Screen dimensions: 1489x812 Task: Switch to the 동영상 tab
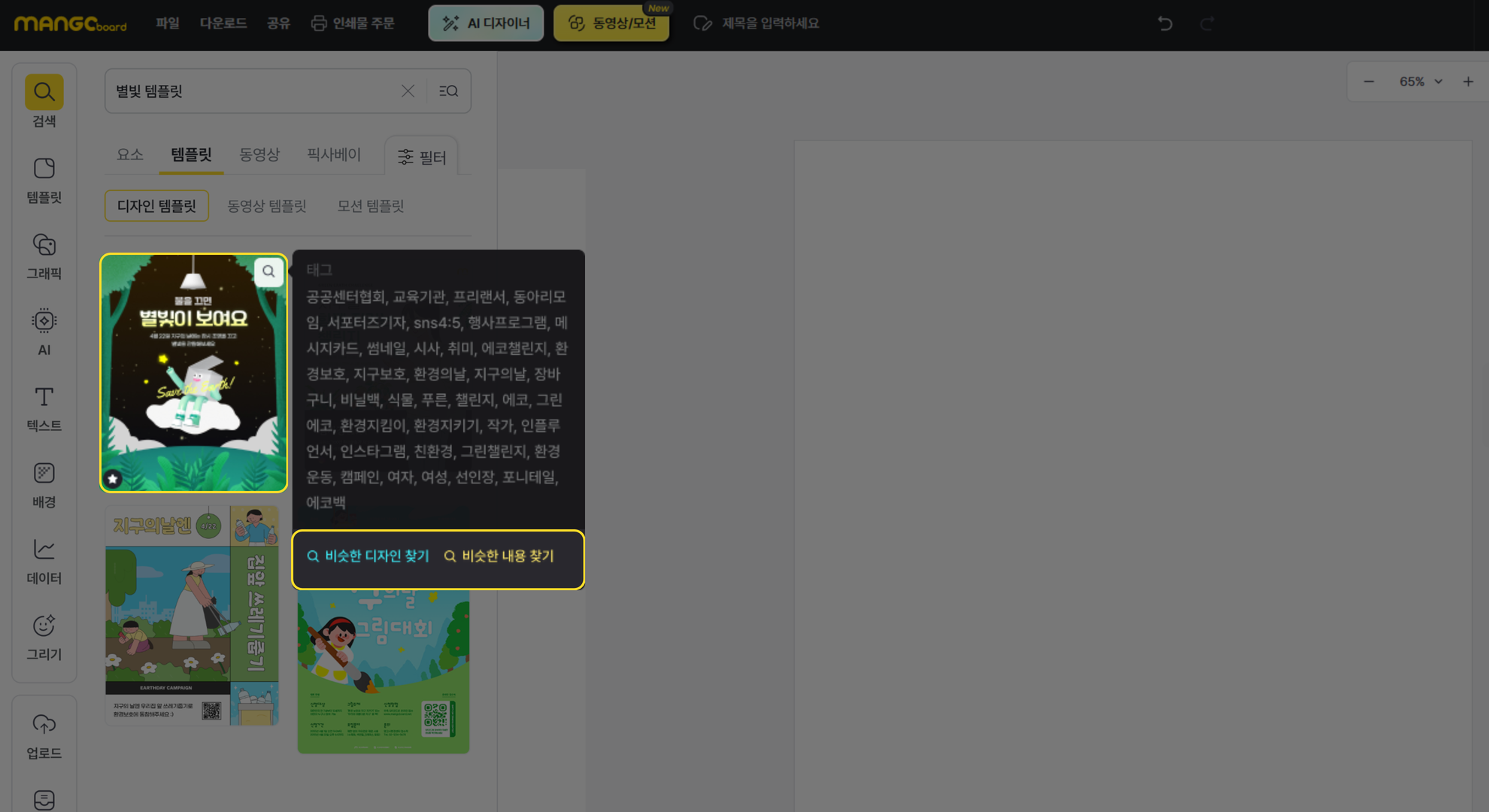tap(259, 154)
